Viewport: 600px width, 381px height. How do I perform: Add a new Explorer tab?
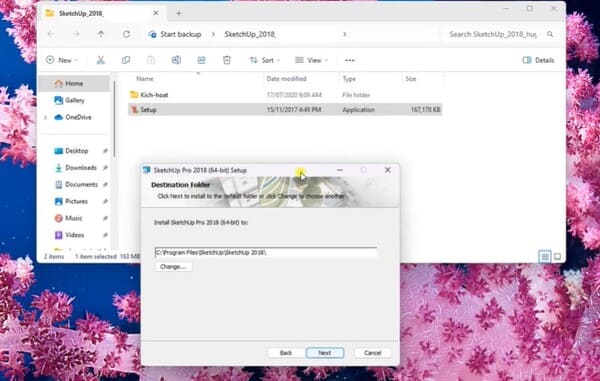pos(178,13)
